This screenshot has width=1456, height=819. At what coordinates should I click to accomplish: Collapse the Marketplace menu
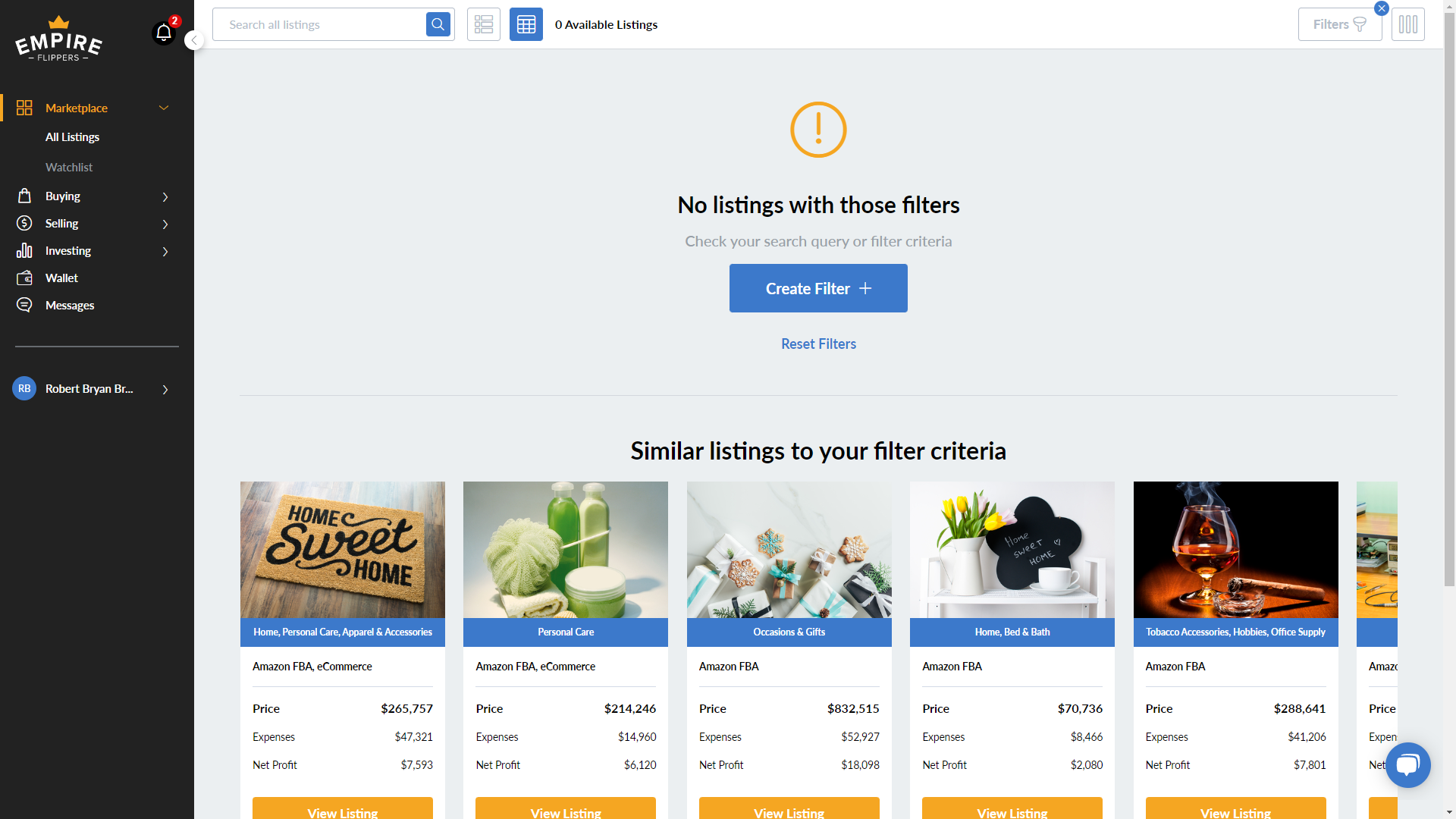pos(164,108)
